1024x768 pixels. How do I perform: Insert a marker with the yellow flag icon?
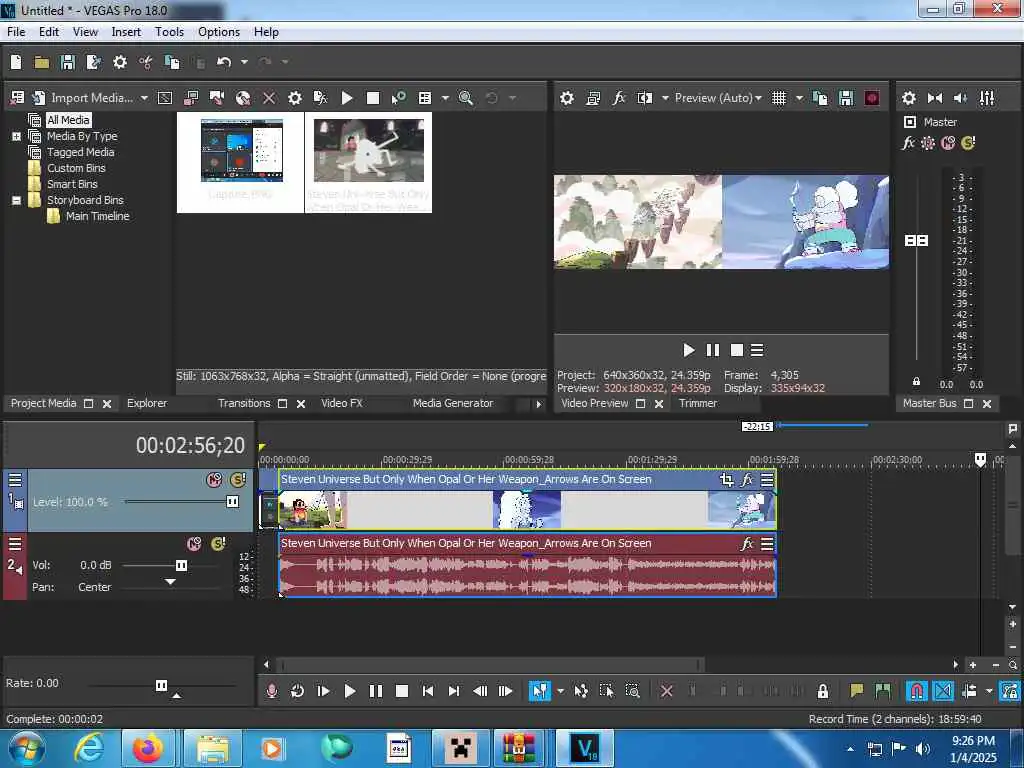coord(856,691)
